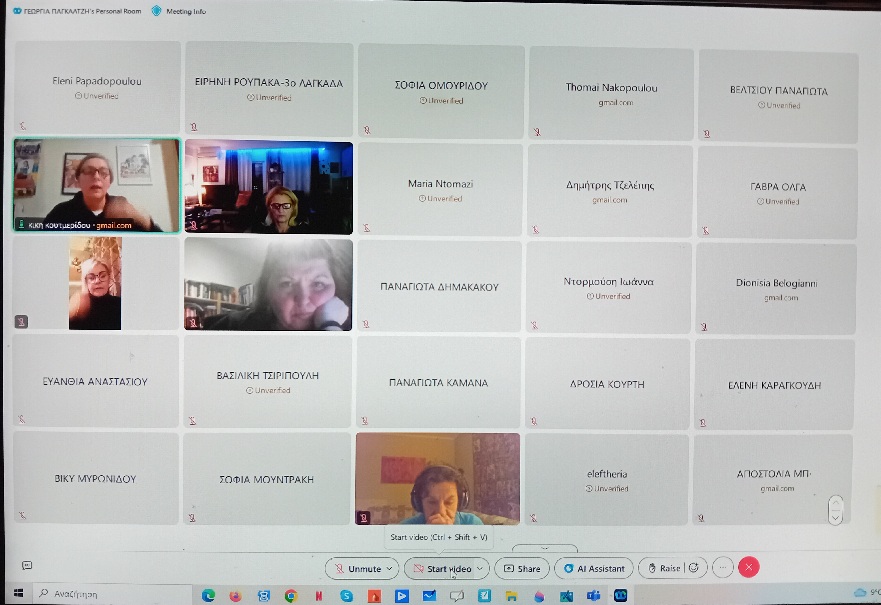Open the Windows Start menu

[x=18, y=593]
